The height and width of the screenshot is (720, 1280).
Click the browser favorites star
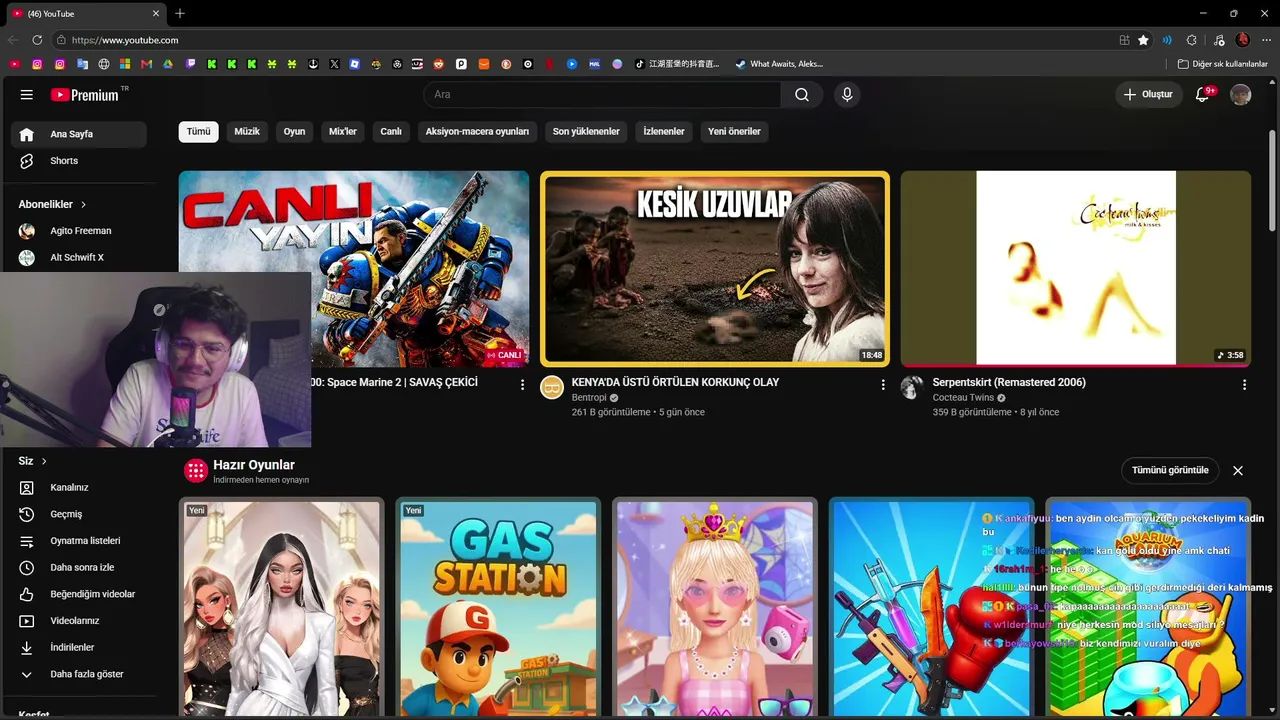click(1143, 40)
